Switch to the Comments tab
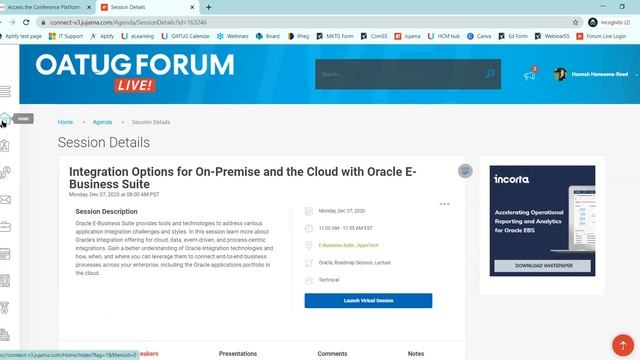Image resolution: width=640 pixels, height=360 pixels. (x=332, y=353)
